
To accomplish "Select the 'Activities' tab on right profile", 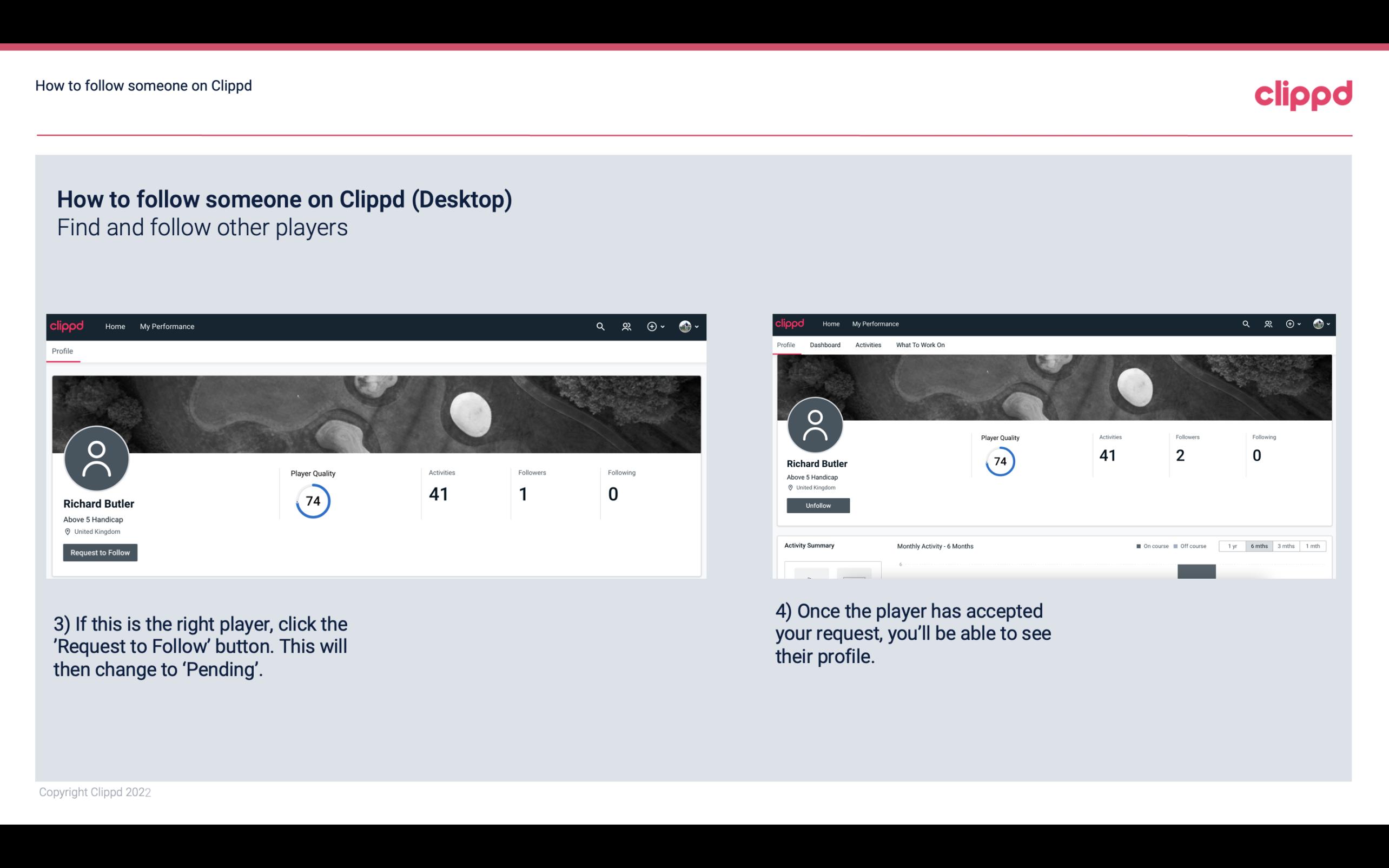I will 867,345.
